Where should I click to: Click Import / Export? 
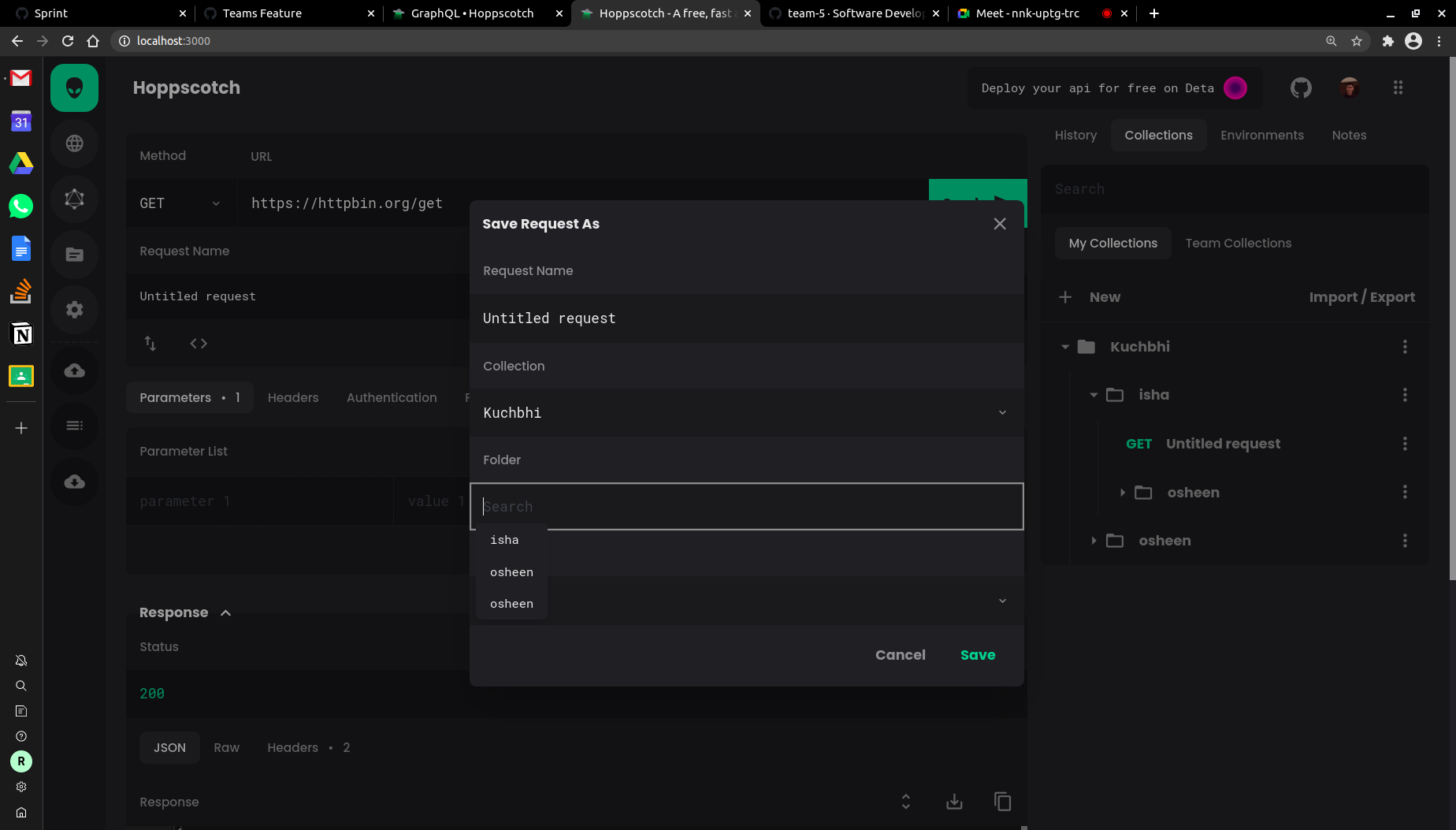coord(1361,297)
